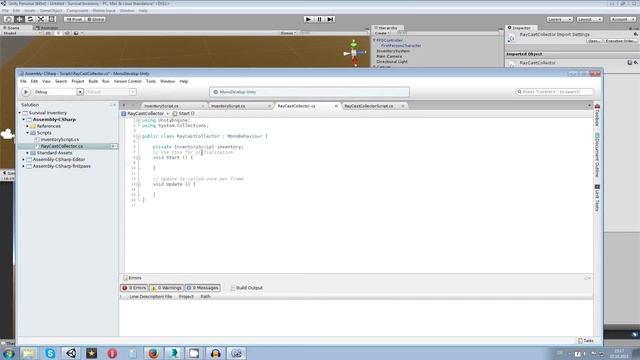Open Unity from Windows taskbar

[x=71, y=353]
